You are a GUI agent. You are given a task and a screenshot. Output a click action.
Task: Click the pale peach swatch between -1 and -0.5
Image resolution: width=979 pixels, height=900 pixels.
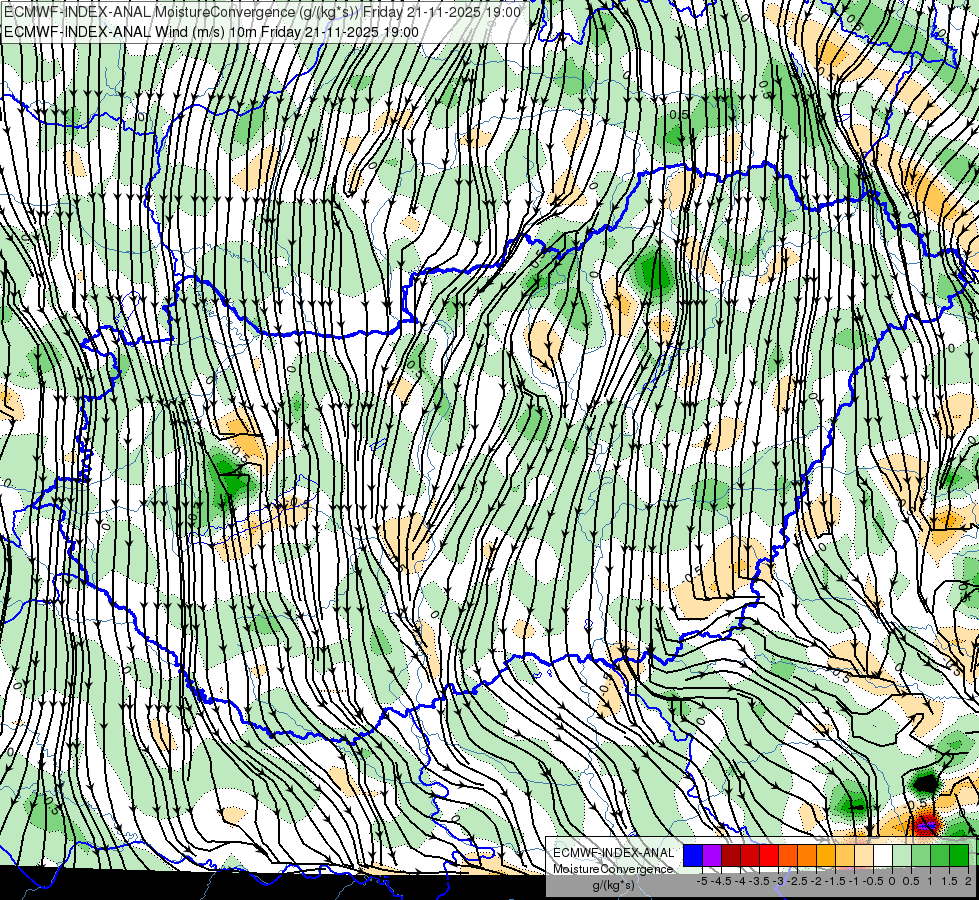(x=865, y=856)
